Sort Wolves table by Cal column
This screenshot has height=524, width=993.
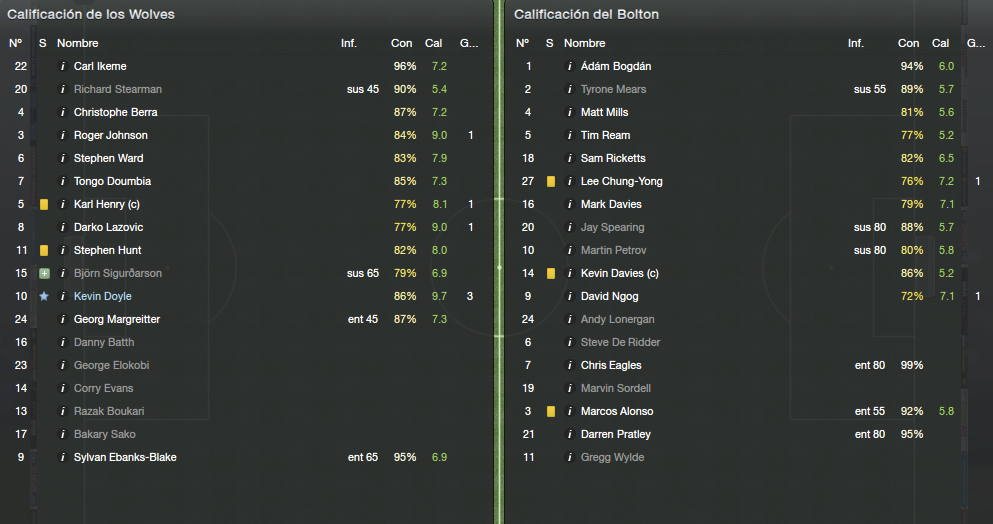click(x=433, y=43)
